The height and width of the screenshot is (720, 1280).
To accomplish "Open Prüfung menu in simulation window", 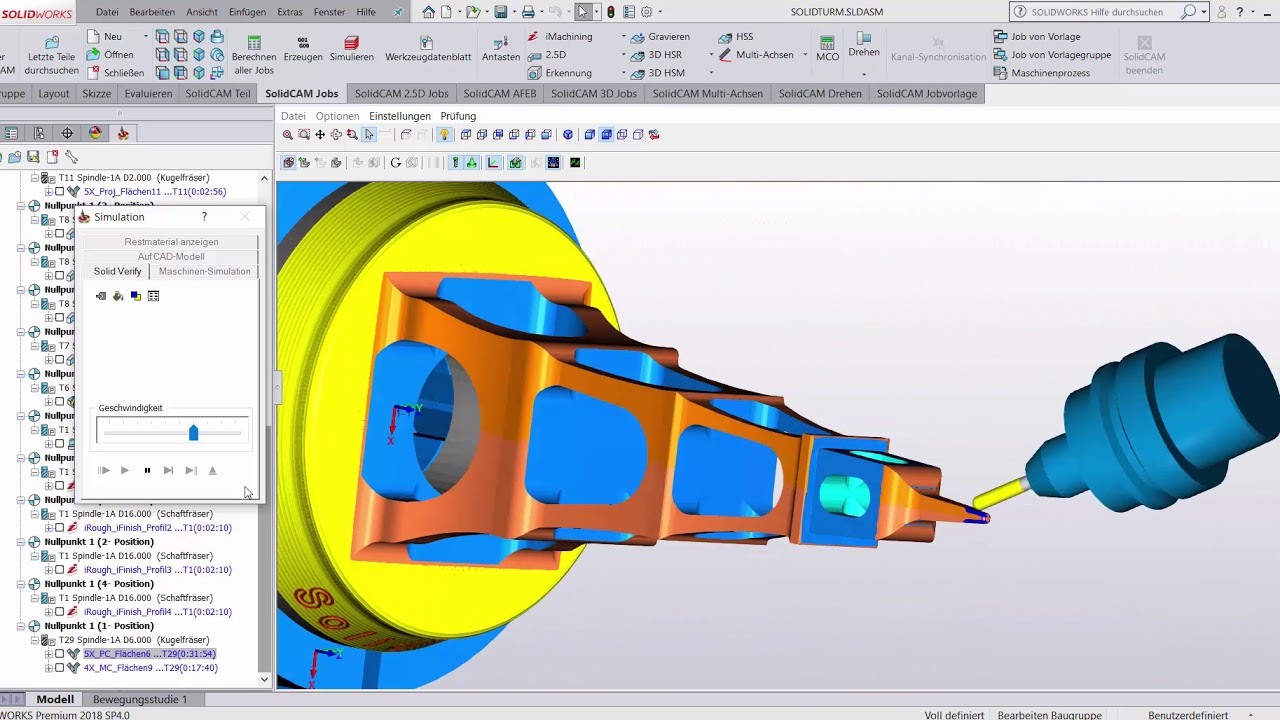I will pos(458,116).
